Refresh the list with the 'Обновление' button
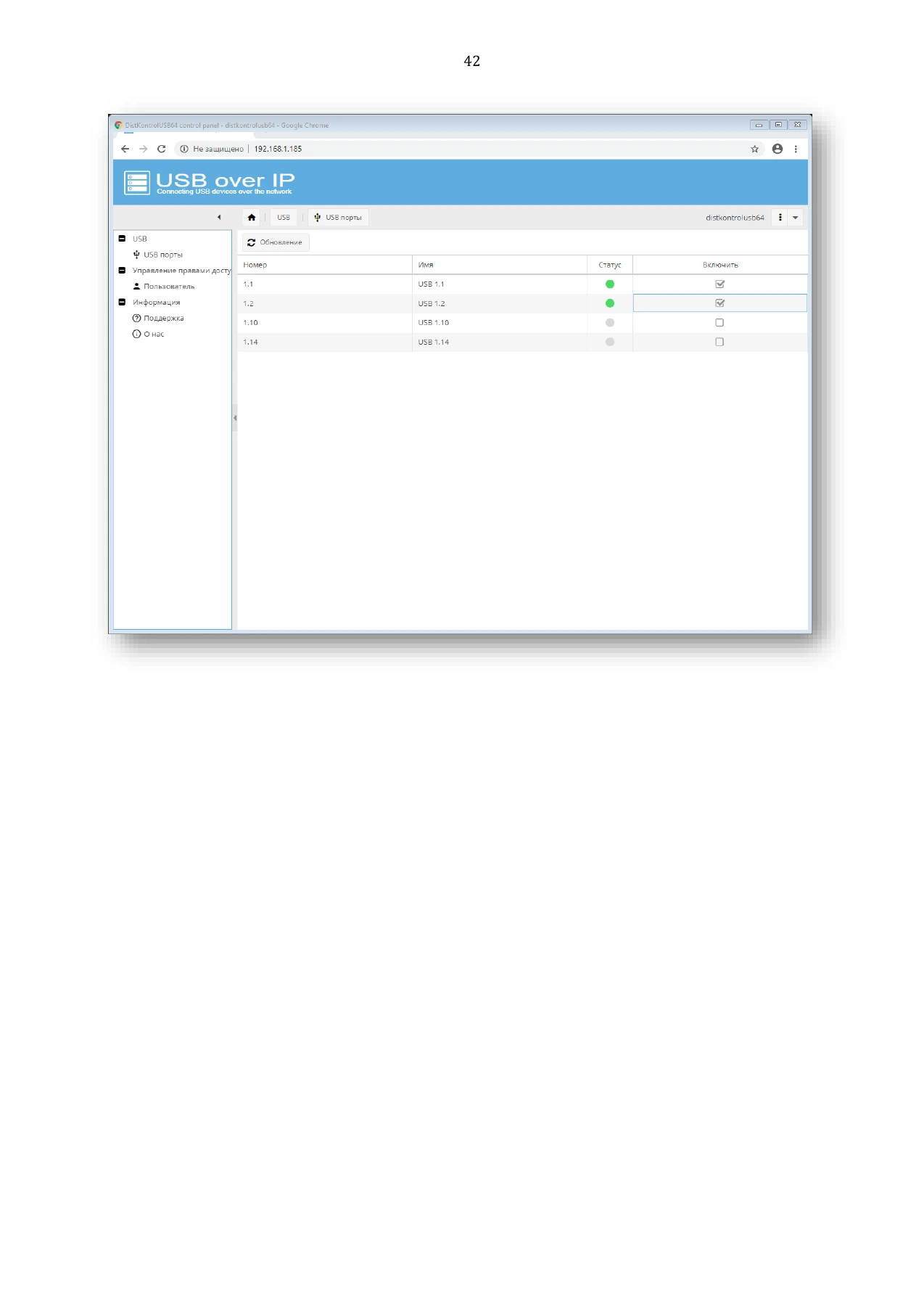This screenshot has height=1306, width=924. pyautogui.click(x=276, y=242)
